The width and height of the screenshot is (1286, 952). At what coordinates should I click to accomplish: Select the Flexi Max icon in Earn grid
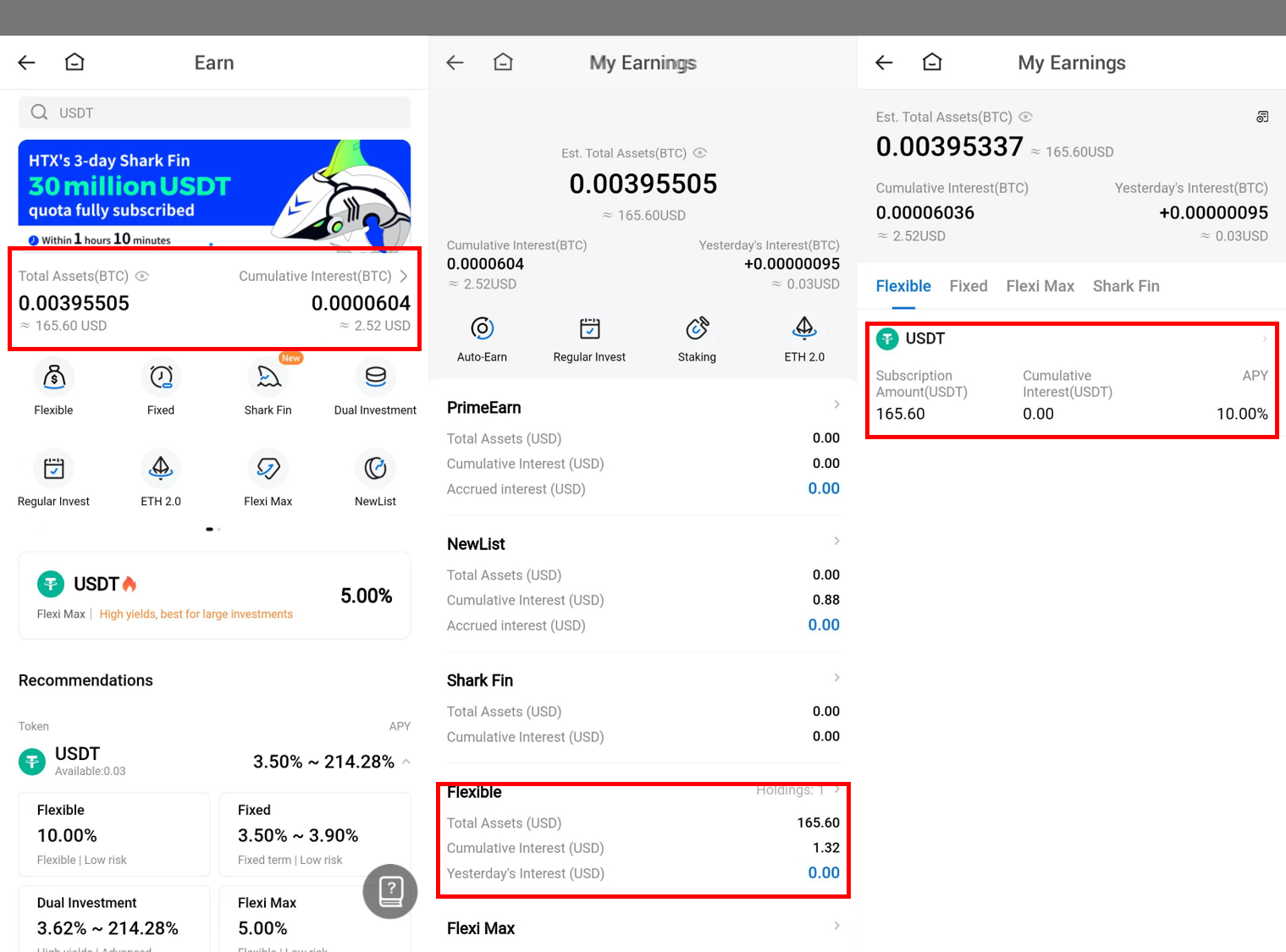[x=268, y=469]
